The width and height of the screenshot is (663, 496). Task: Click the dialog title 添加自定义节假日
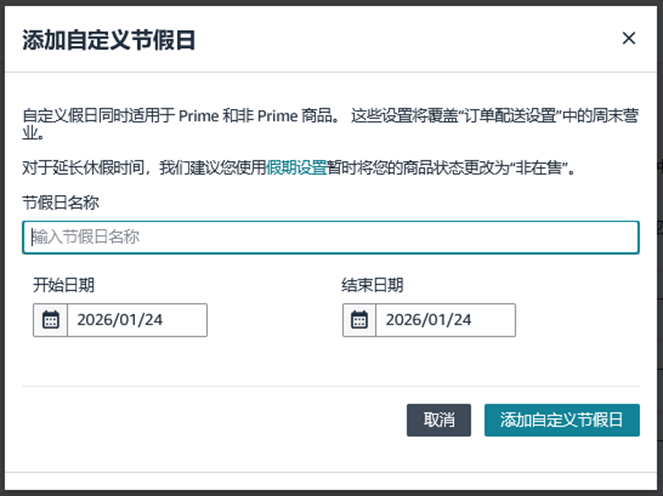coord(108,40)
